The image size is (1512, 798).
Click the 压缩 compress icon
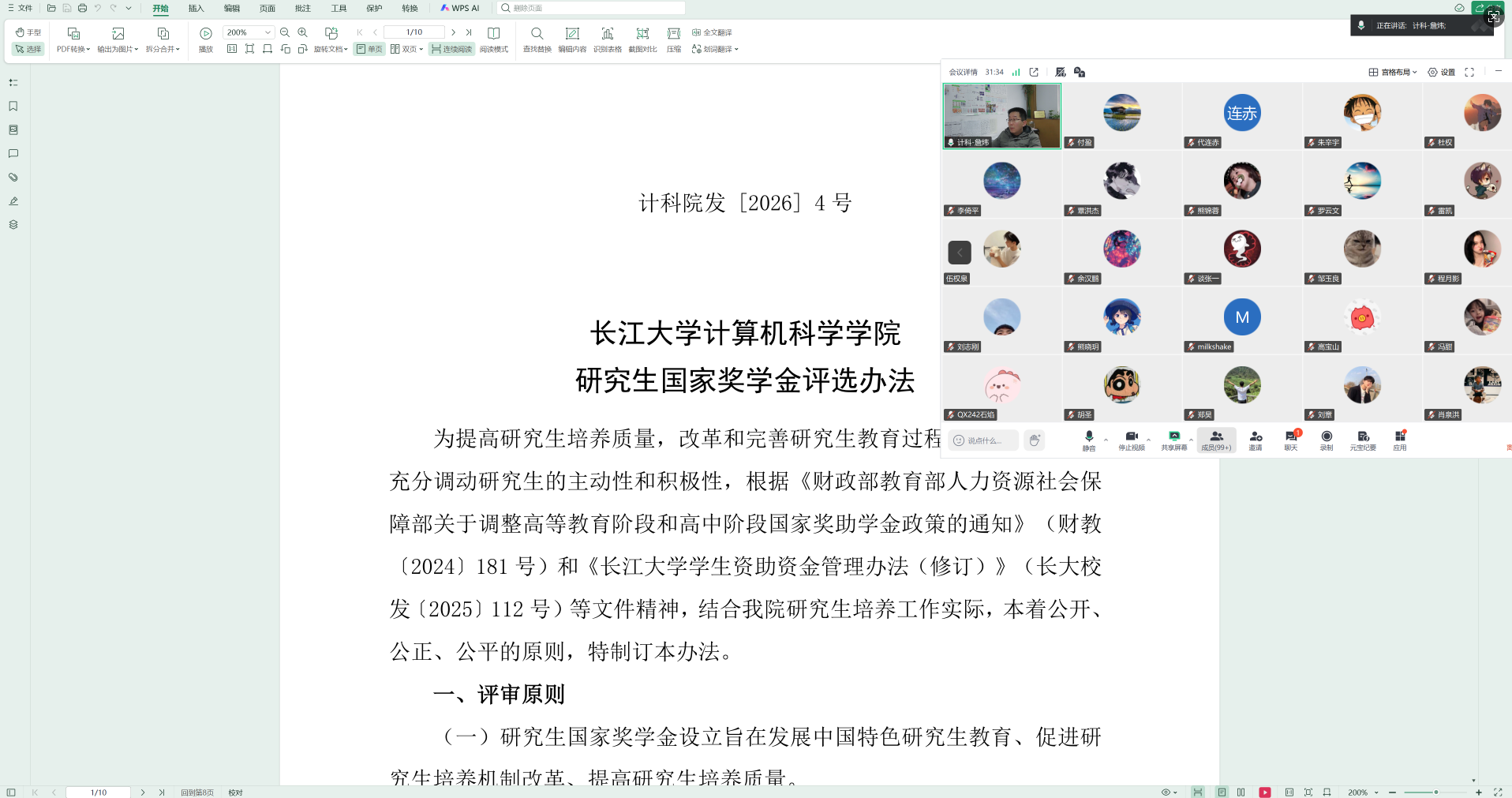(x=673, y=34)
